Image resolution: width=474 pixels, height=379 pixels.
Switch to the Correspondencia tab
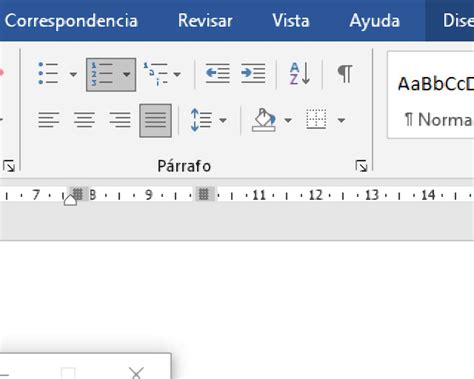coord(71,21)
